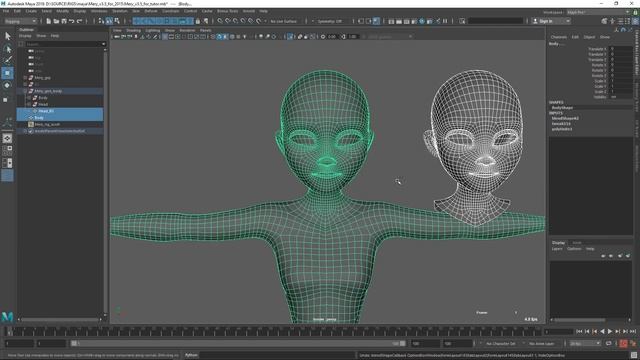Click the IPR render icon
The width and height of the screenshot is (640, 360).
pos(407,21)
